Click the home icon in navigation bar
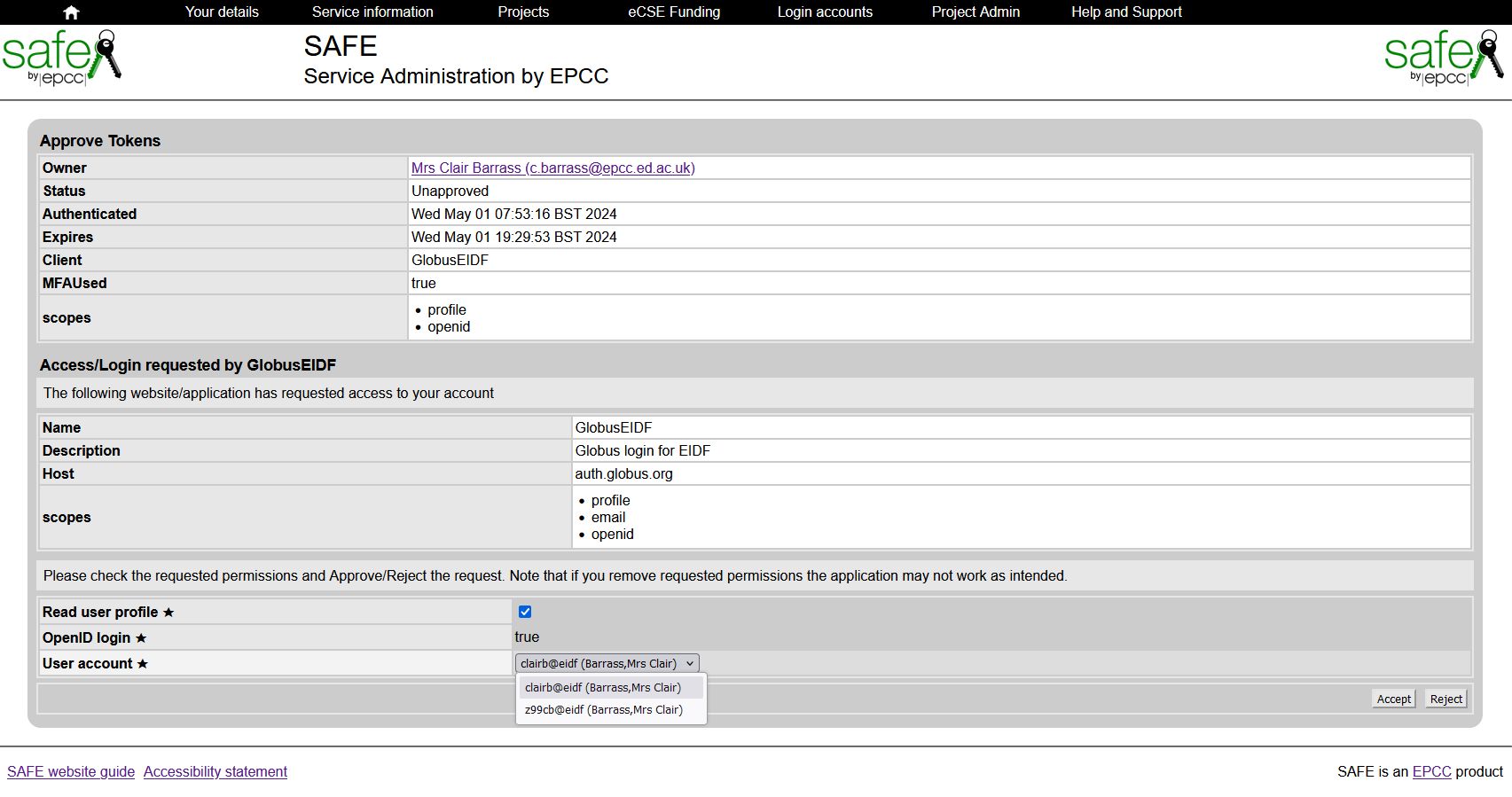Image resolution: width=1512 pixels, height=797 pixels. [72, 12]
